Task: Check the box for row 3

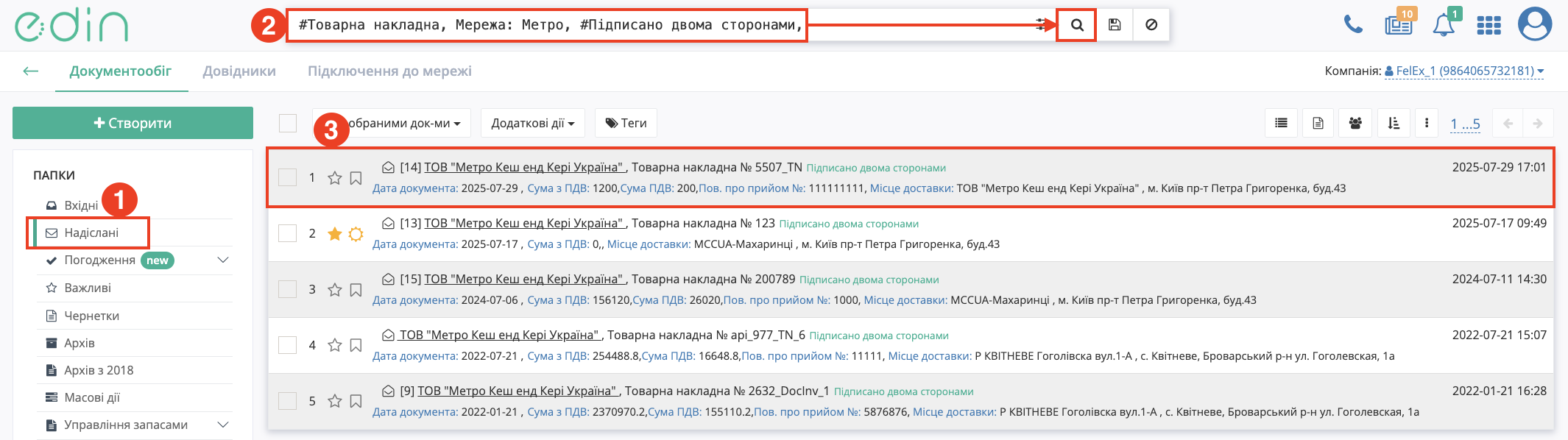Action: pyautogui.click(x=287, y=289)
